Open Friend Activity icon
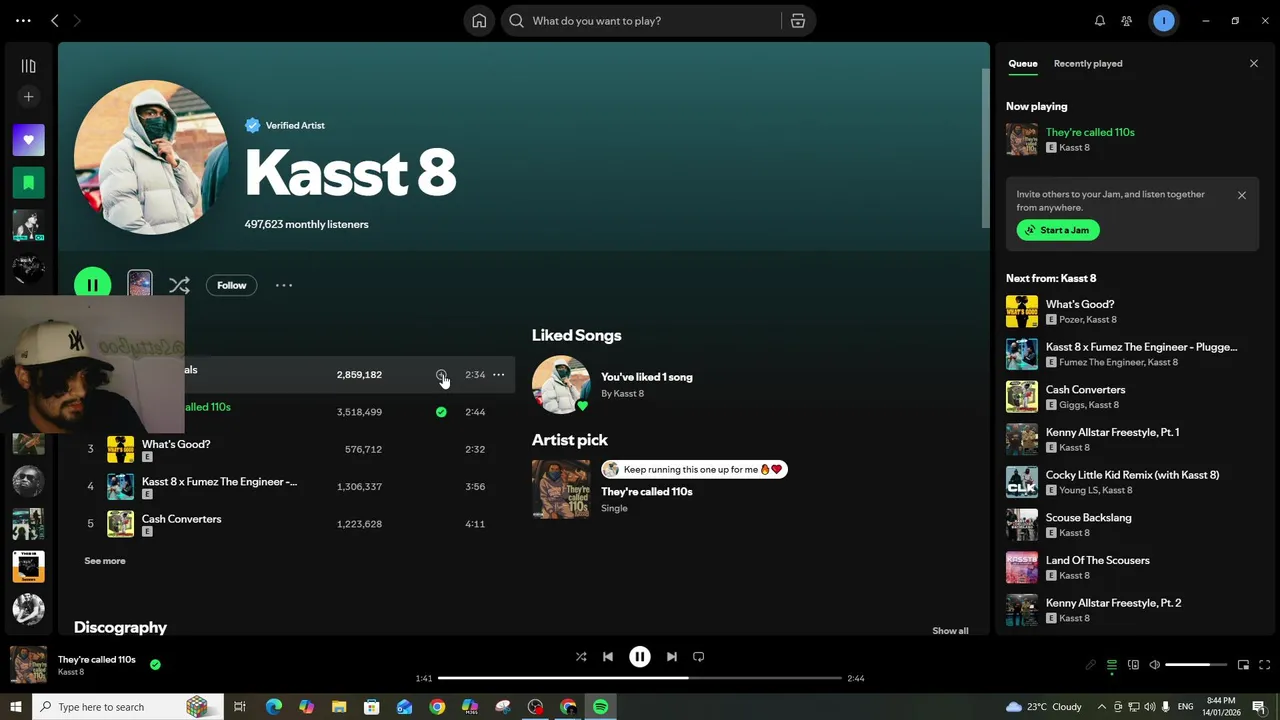1280x720 pixels. pos(1127,21)
